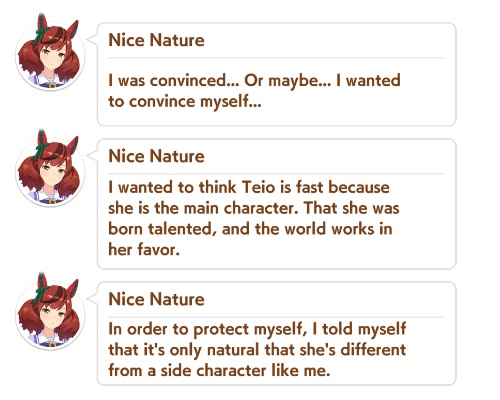Select the 'In order to protect myself' message
This screenshot has width=500, height=400.
pyautogui.click(x=257, y=350)
